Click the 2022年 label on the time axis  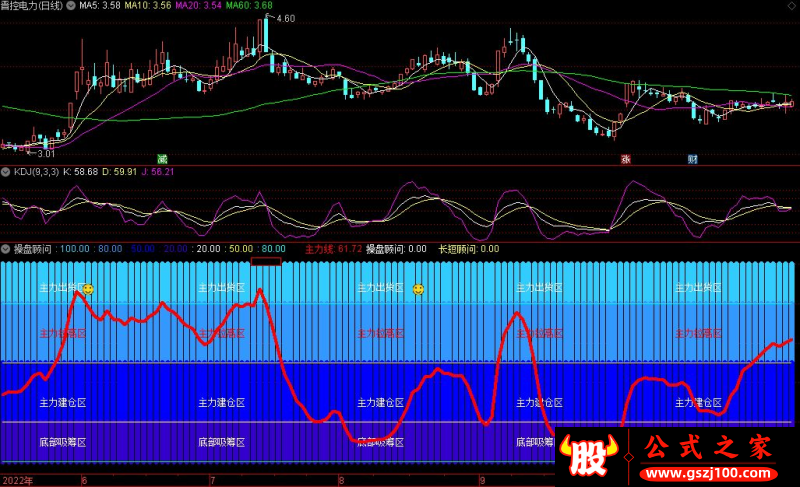(x=18, y=481)
